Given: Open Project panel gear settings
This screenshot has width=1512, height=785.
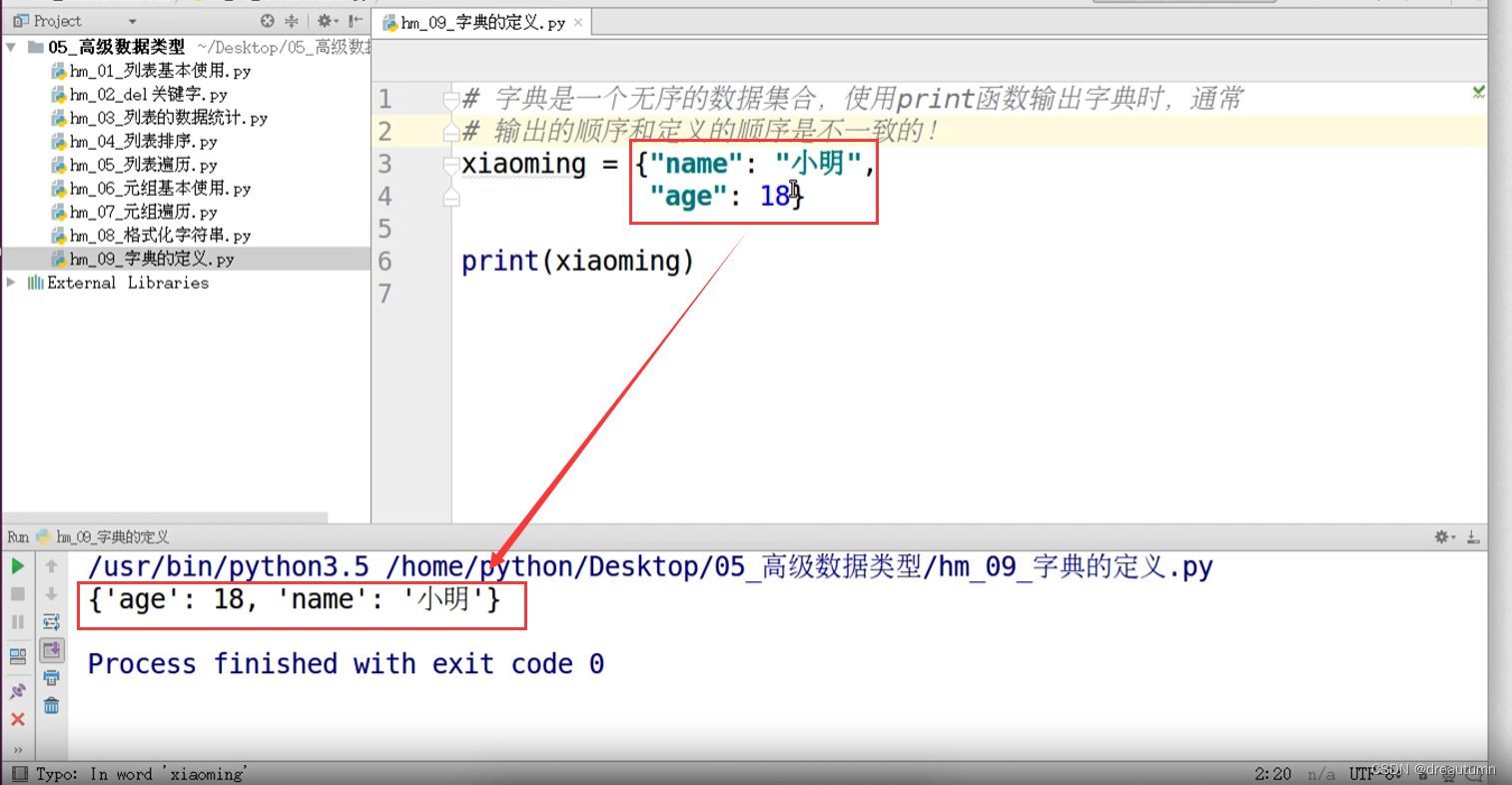Looking at the screenshot, I should click(327, 21).
